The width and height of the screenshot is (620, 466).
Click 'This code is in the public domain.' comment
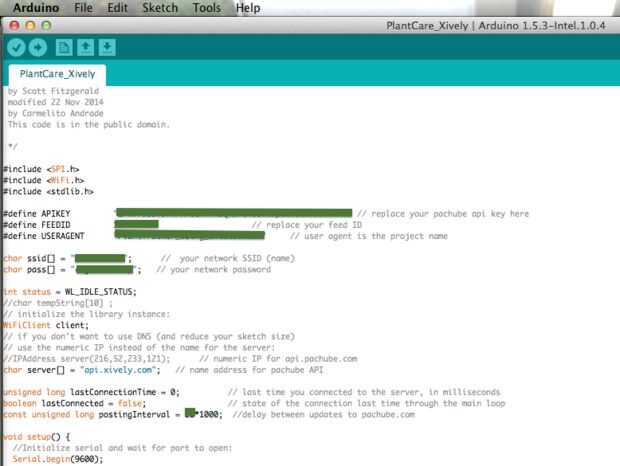coord(89,125)
